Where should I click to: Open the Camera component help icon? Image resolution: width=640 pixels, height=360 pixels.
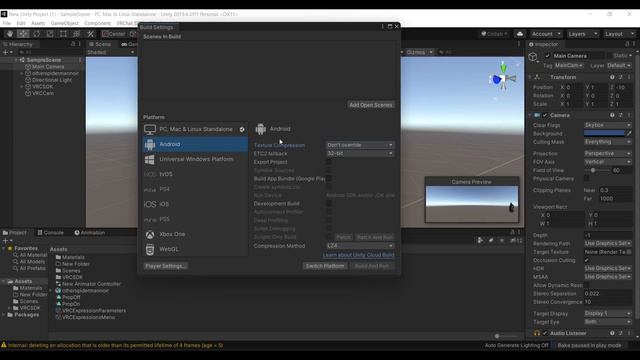(612, 115)
